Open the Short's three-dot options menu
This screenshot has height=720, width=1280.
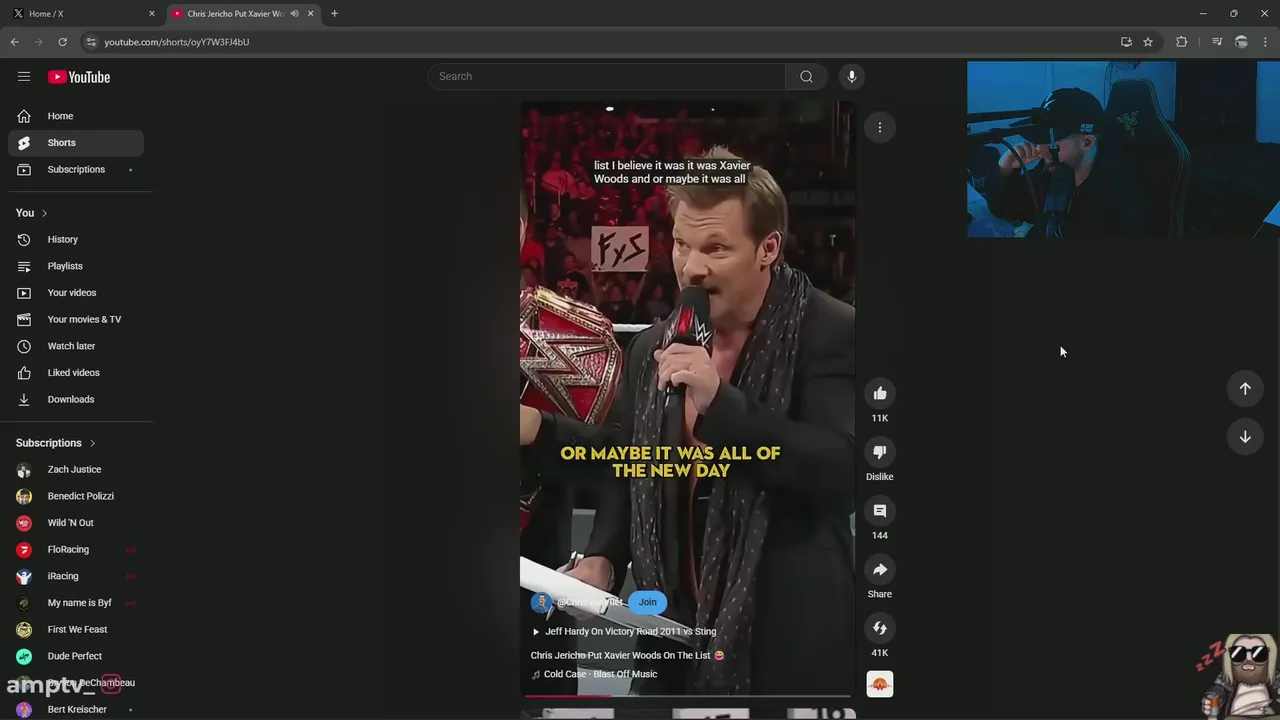(880, 127)
